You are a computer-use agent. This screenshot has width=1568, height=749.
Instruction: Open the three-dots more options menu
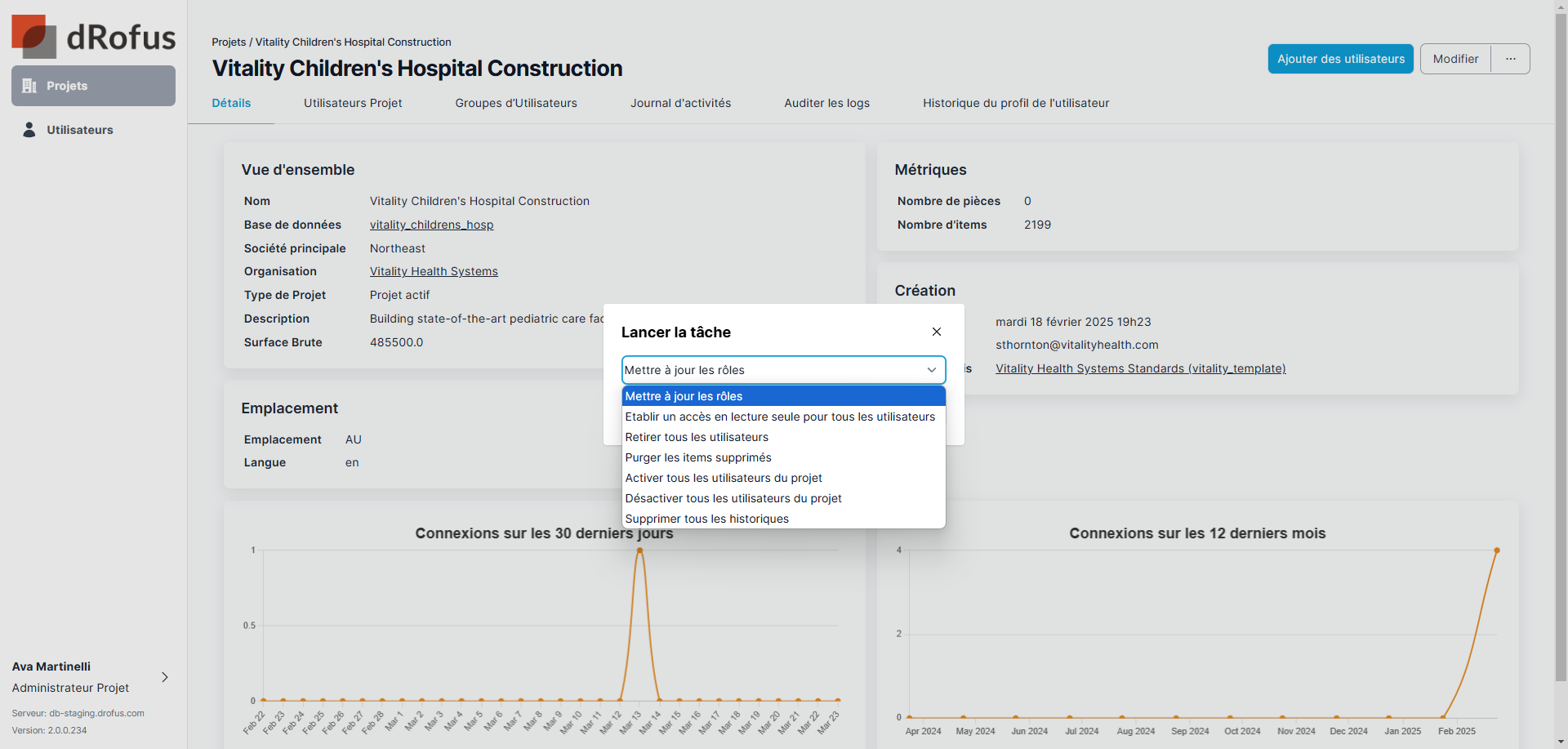point(1510,59)
